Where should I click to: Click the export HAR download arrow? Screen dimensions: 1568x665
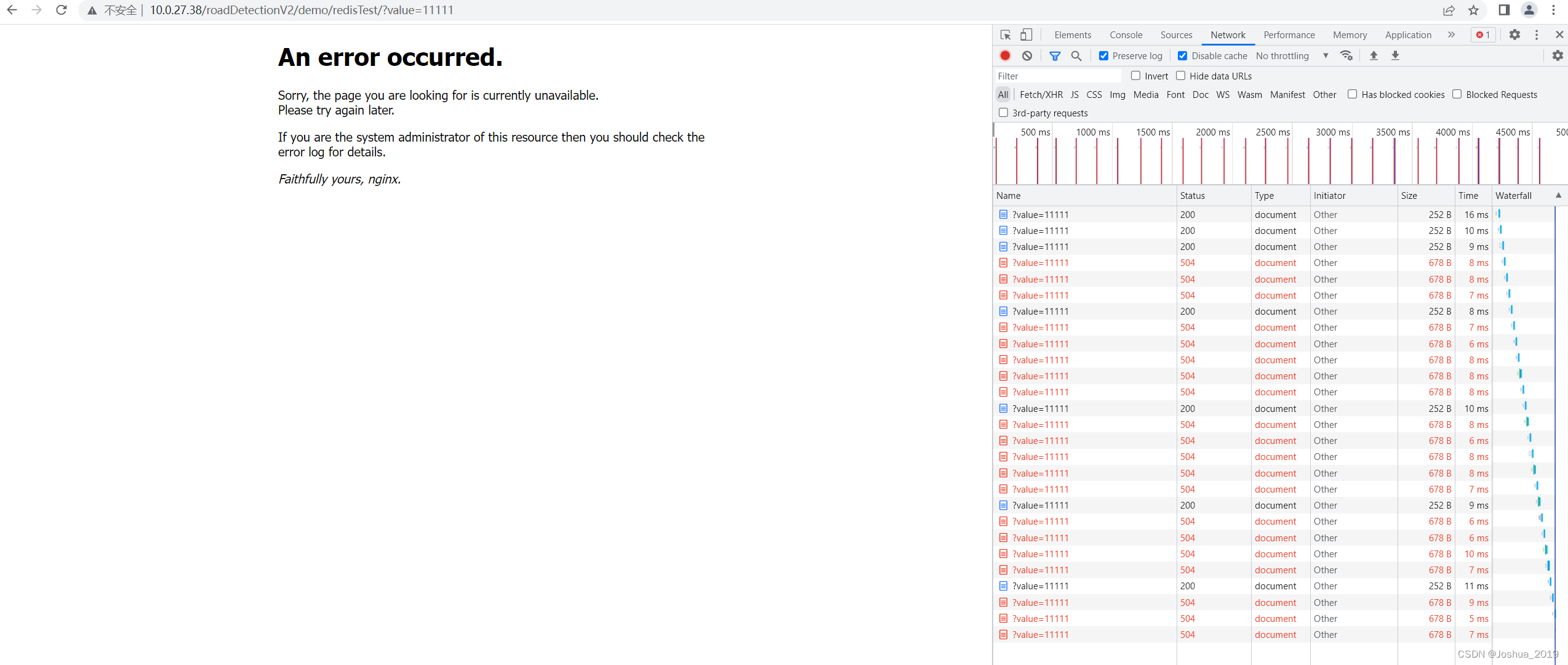click(x=1395, y=55)
